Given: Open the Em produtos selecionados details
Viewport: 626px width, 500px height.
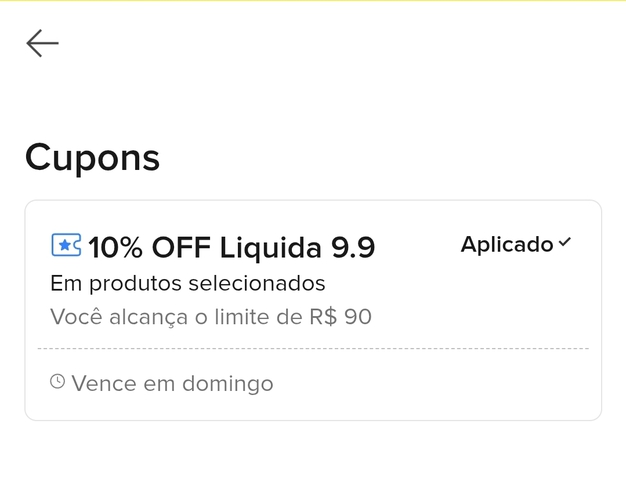Looking at the screenshot, I should coord(188,283).
